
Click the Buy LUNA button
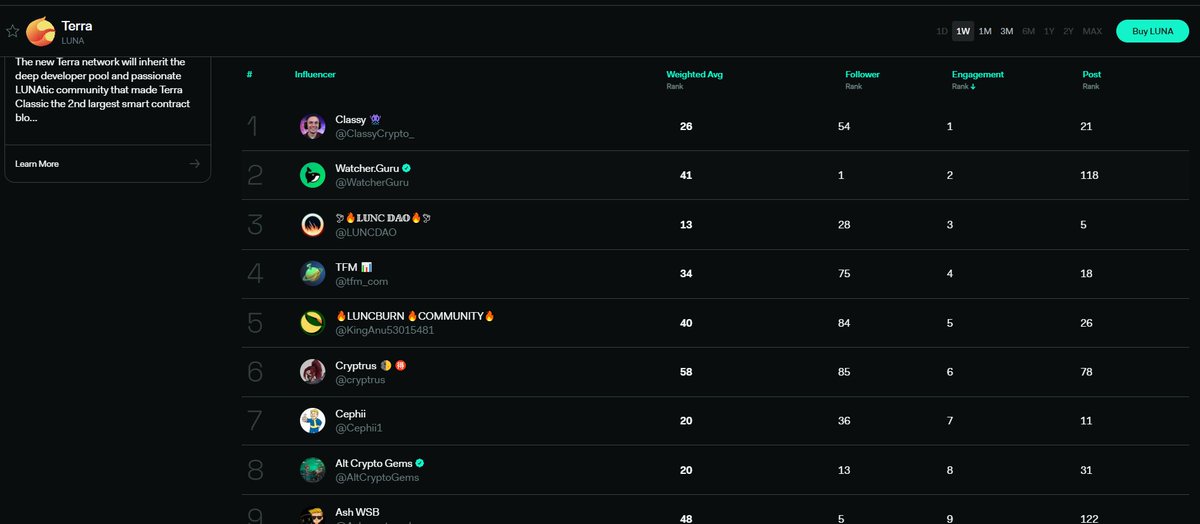(x=1153, y=31)
